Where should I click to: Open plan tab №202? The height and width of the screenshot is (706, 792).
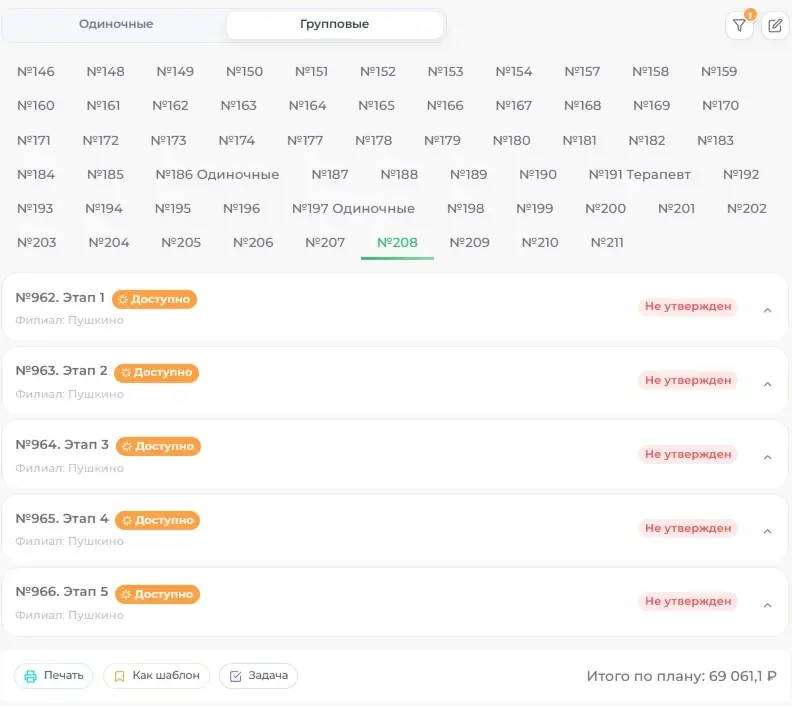click(x=747, y=208)
